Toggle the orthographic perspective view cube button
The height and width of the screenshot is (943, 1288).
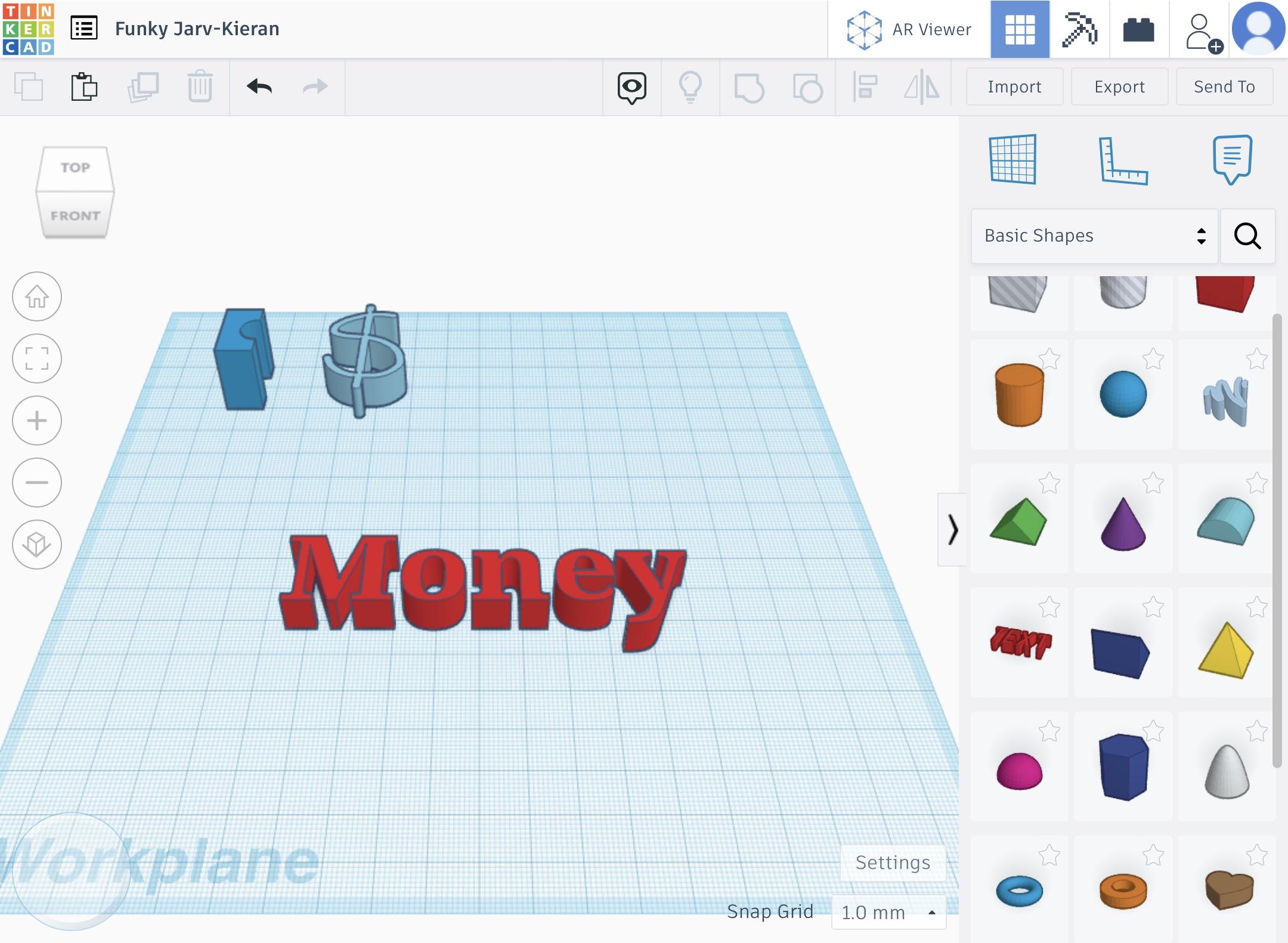[x=37, y=545]
